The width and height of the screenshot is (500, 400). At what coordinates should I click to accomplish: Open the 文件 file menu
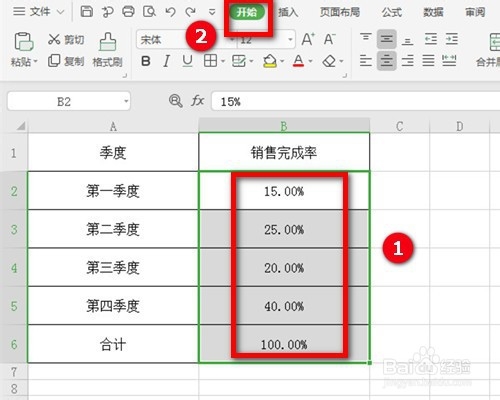tap(40, 12)
